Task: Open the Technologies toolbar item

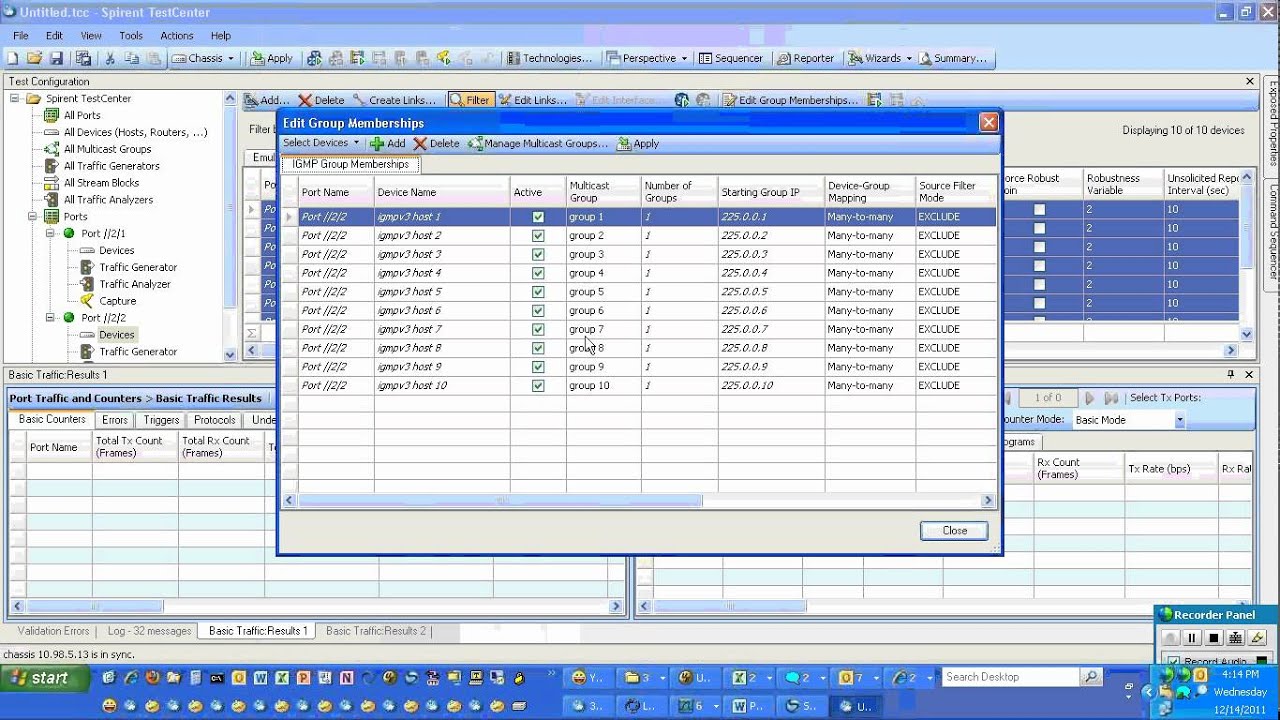Action: [548, 58]
